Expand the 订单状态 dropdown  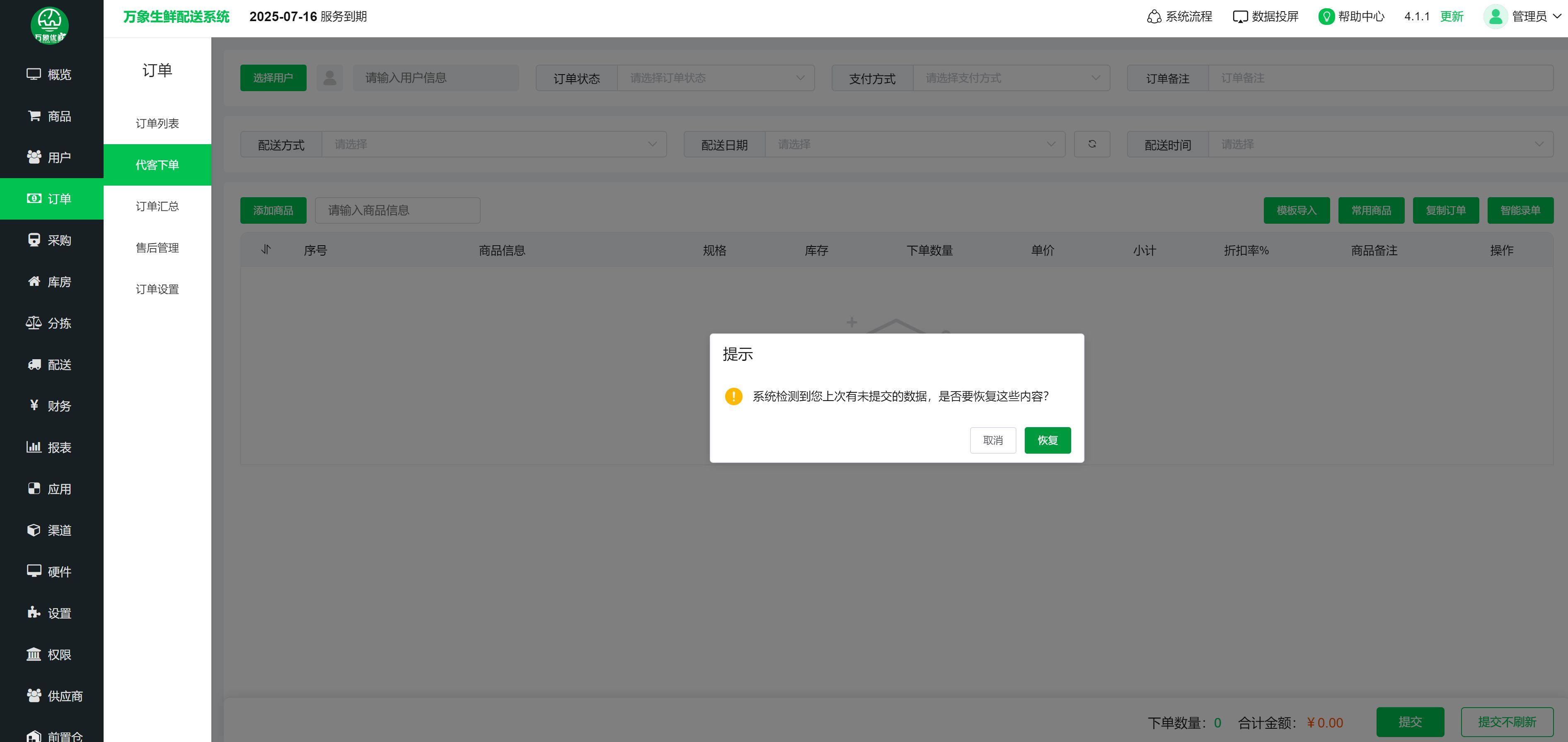click(x=715, y=78)
